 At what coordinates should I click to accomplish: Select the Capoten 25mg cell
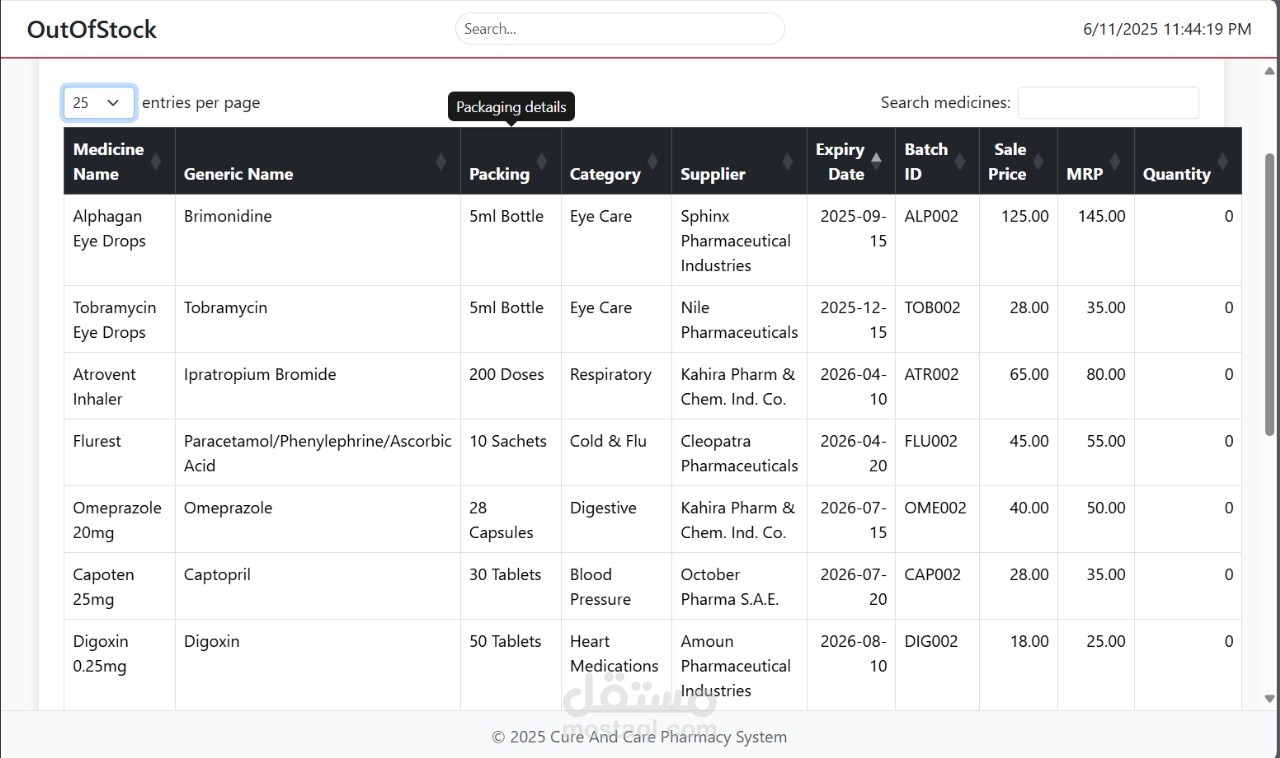(x=119, y=586)
